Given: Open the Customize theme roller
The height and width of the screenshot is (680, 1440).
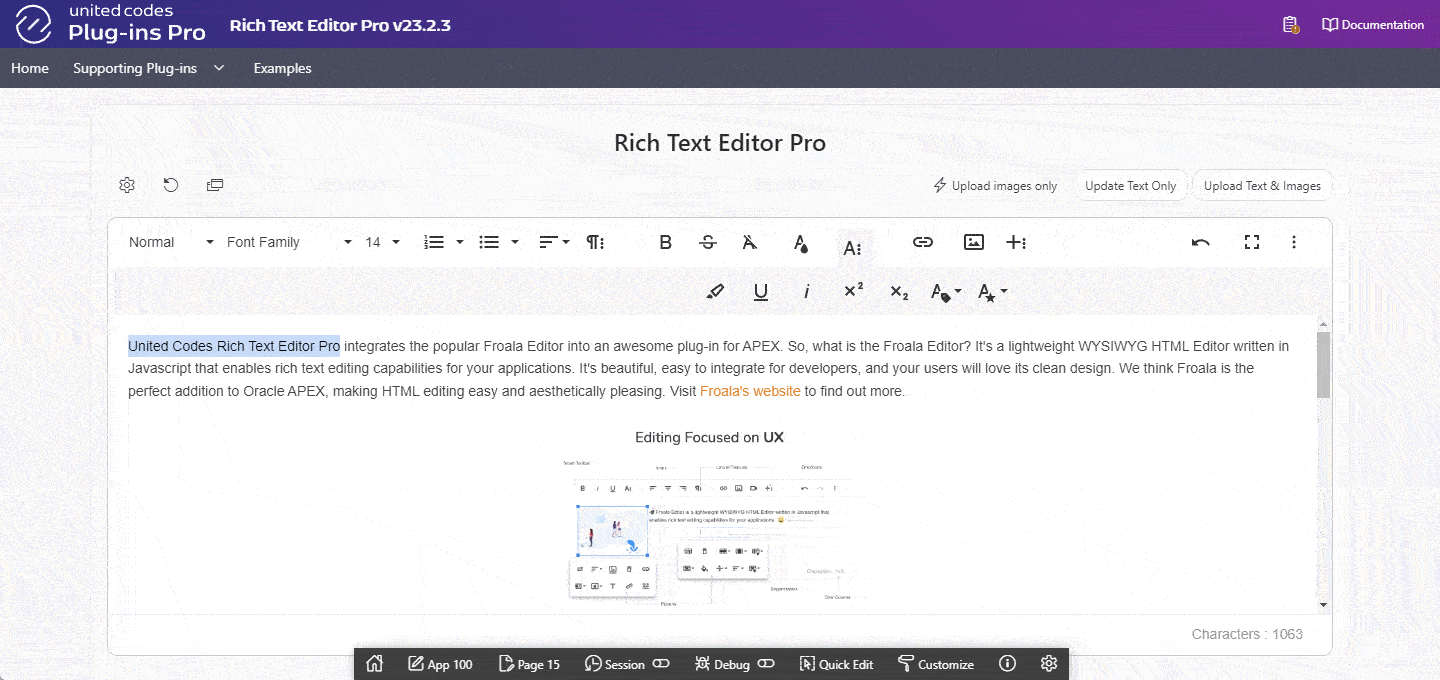Looking at the screenshot, I should click(935, 664).
